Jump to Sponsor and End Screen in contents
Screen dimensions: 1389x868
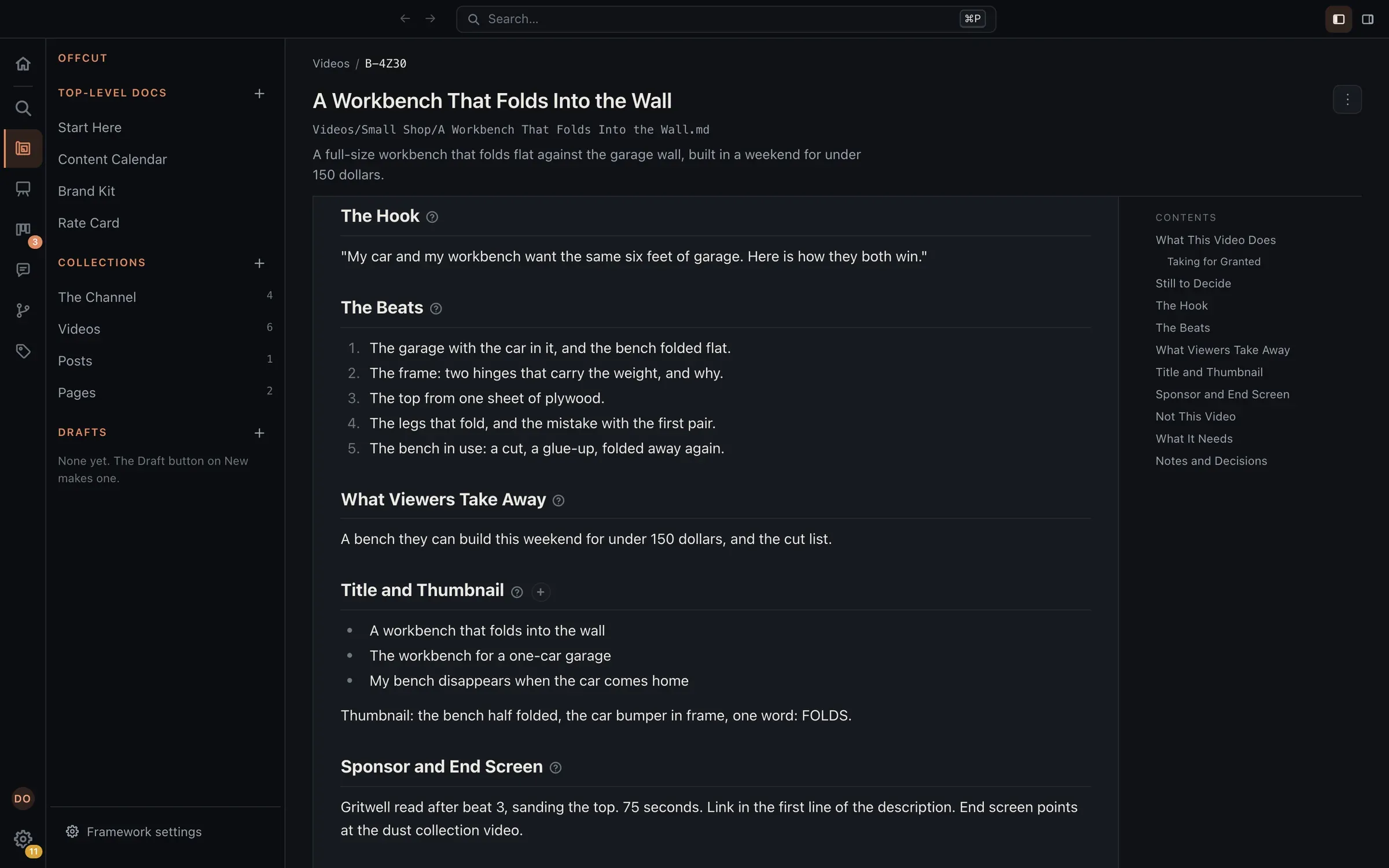(x=1222, y=394)
